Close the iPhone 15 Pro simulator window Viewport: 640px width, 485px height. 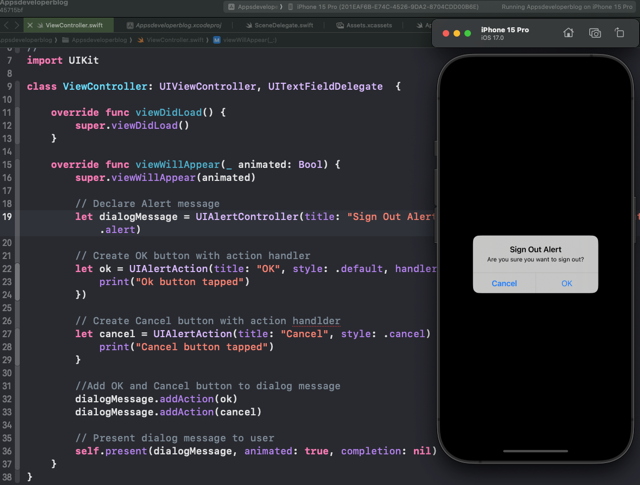446,33
